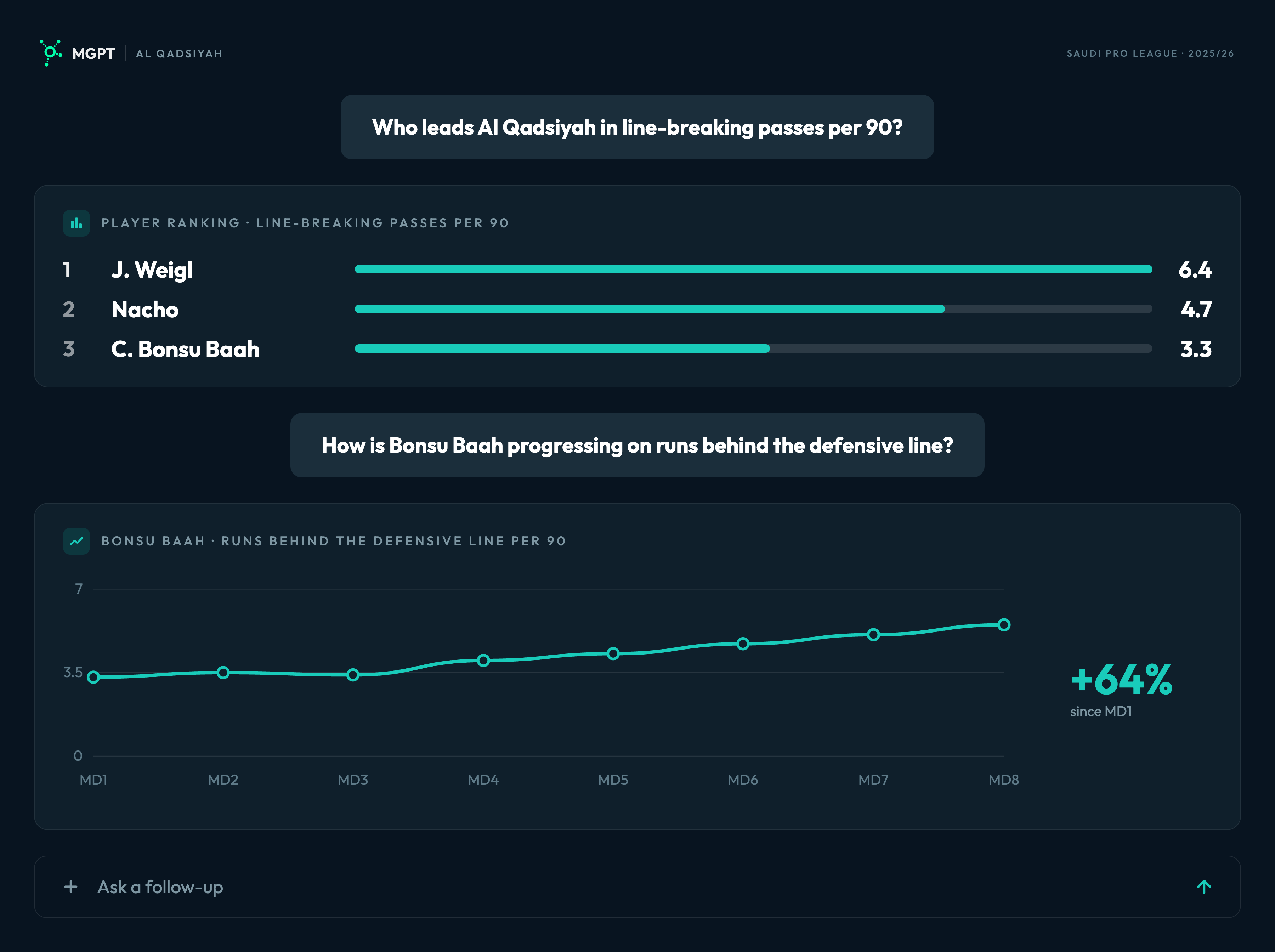The image size is (1275, 952).
Task: Select C. Bonsu Baah ranking row
Action: [637, 349]
